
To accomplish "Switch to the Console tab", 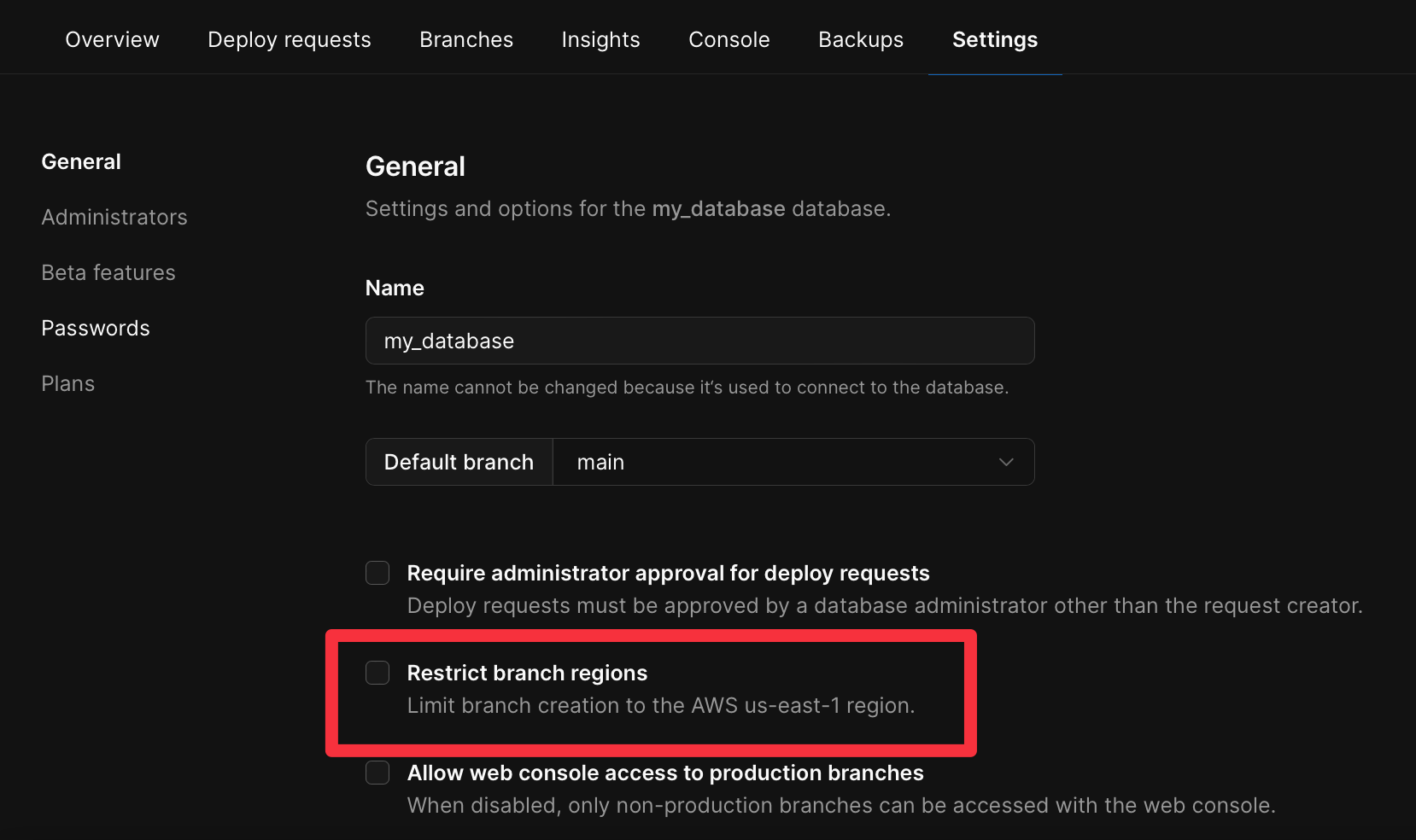I will click(728, 39).
